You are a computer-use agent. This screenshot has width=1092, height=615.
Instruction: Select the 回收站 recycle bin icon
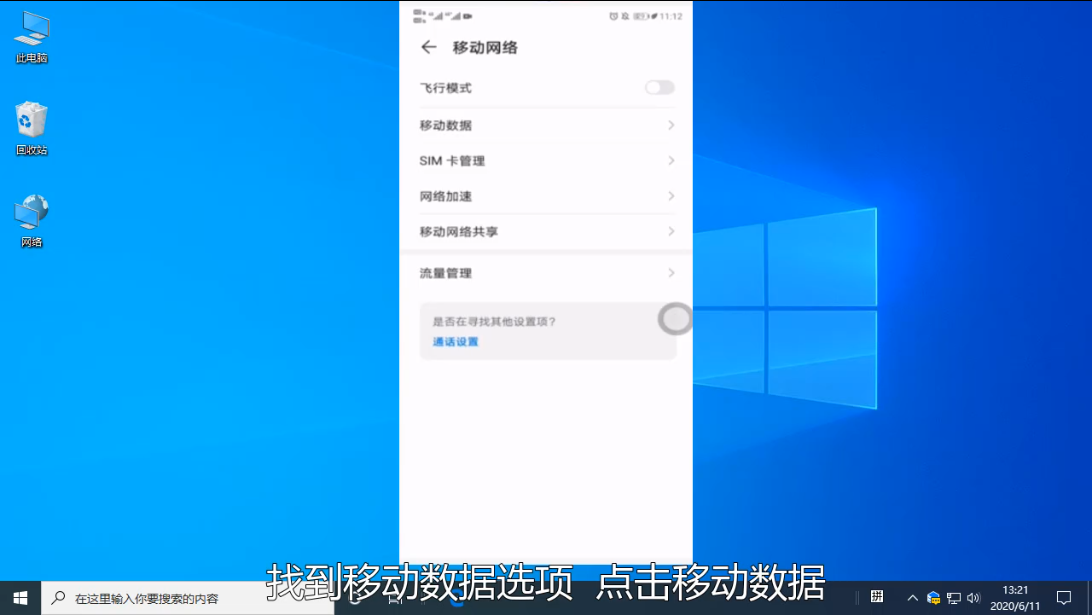(31, 127)
